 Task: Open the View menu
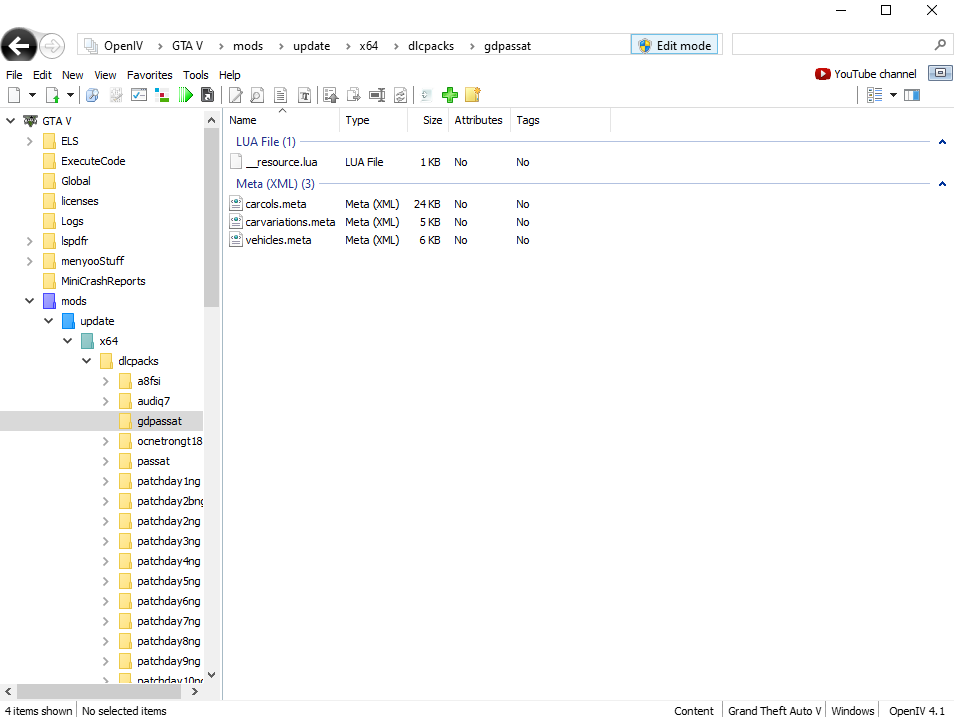(x=105, y=75)
